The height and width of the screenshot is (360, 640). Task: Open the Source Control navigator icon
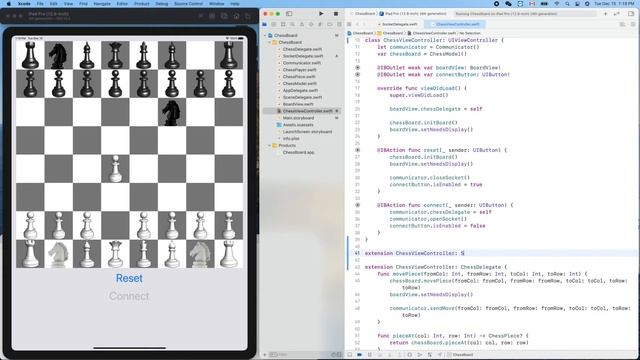click(x=274, y=24)
